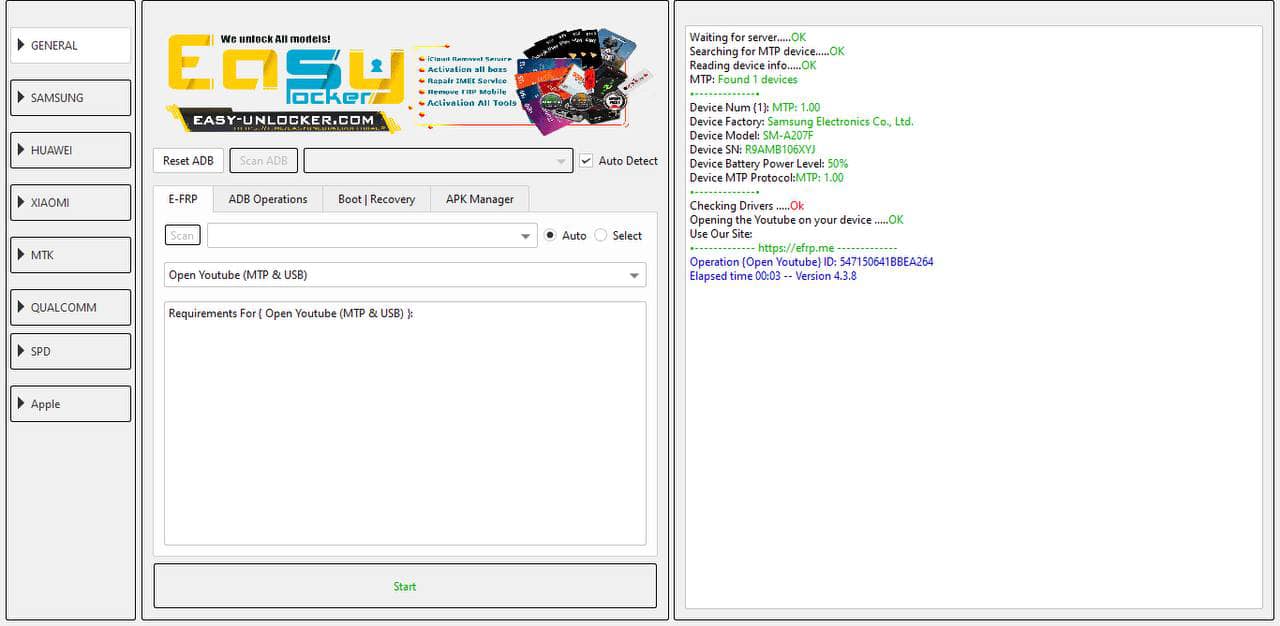Open the Apple device section
Image resolution: width=1280 pixels, height=626 pixels.
point(71,404)
